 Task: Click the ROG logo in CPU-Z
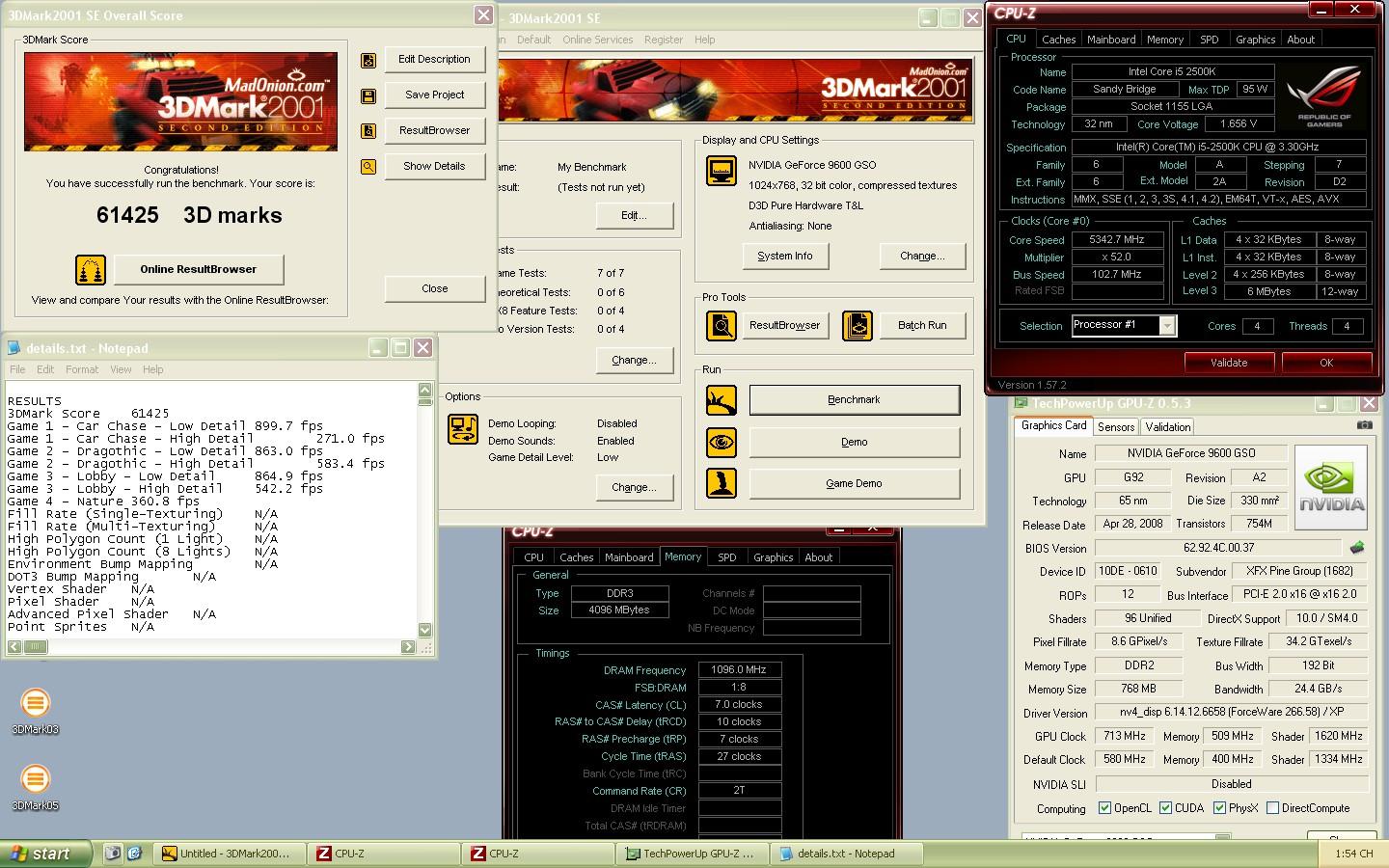coord(1324,95)
